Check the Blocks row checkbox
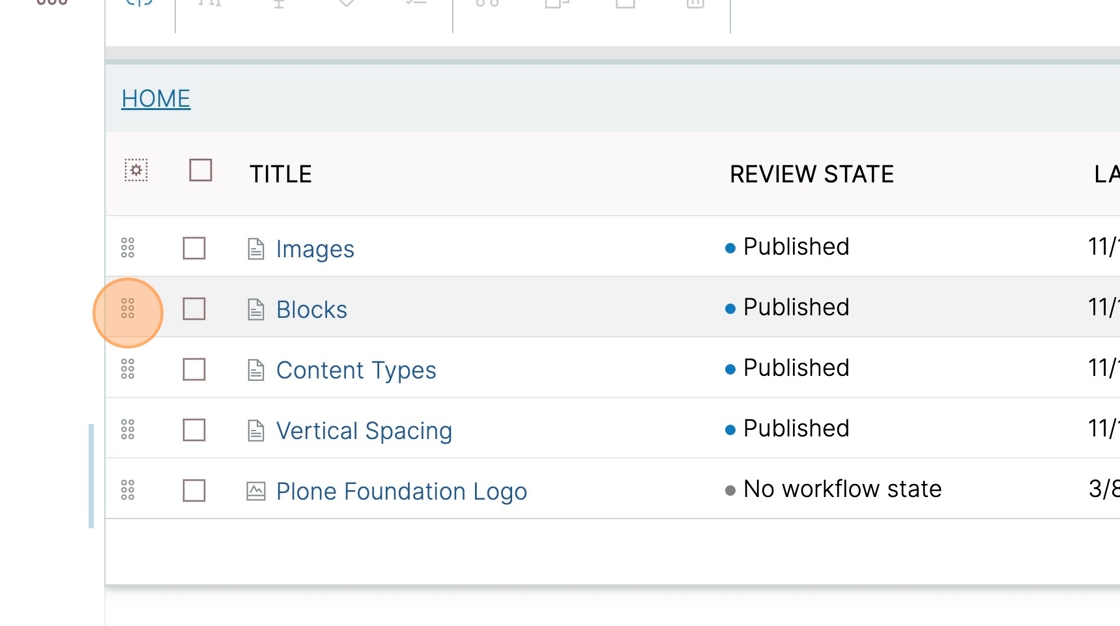The width and height of the screenshot is (1120, 626). (x=194, y=309)
